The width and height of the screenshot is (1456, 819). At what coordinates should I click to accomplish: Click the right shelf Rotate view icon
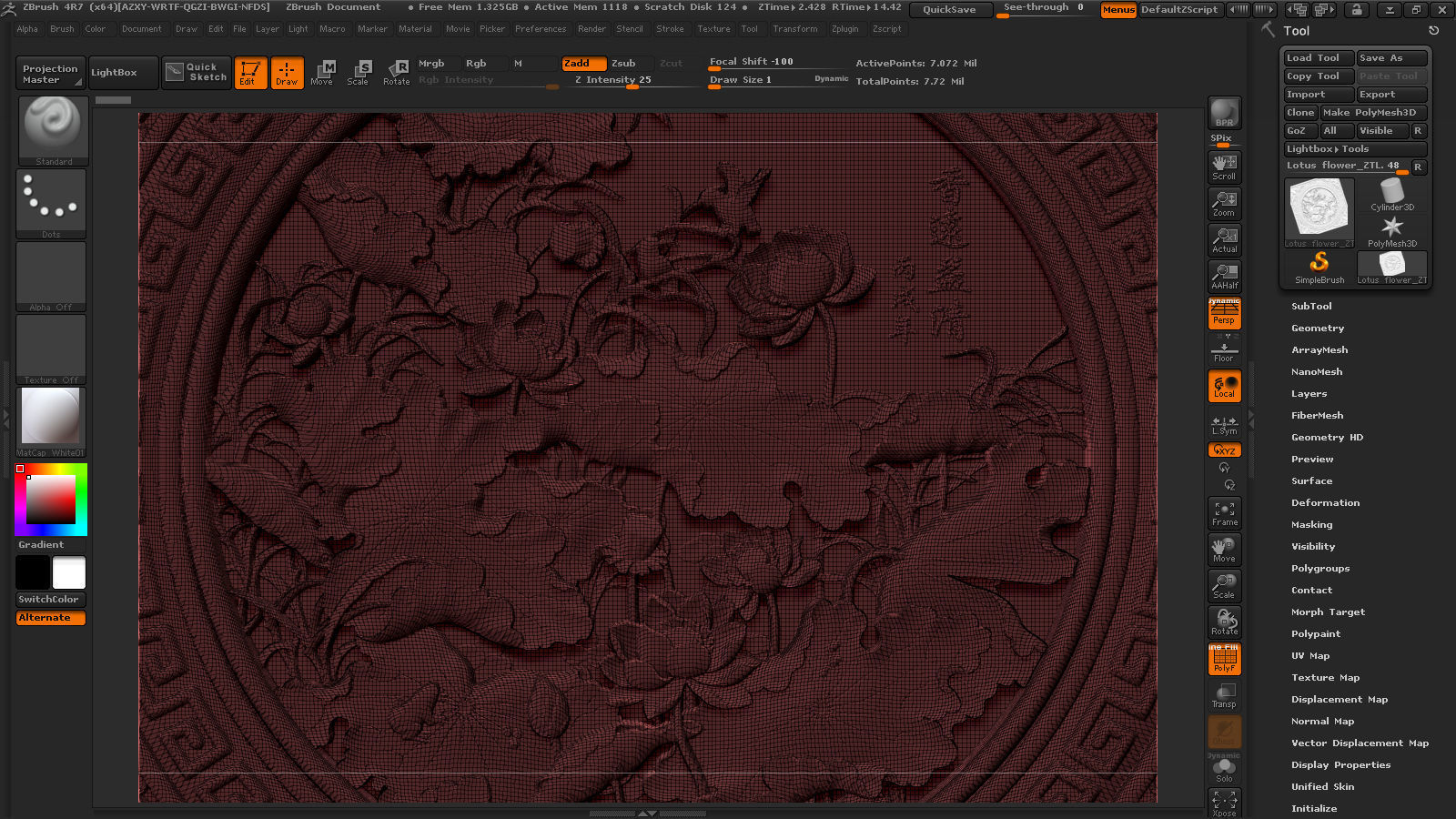click(1224, 622)
